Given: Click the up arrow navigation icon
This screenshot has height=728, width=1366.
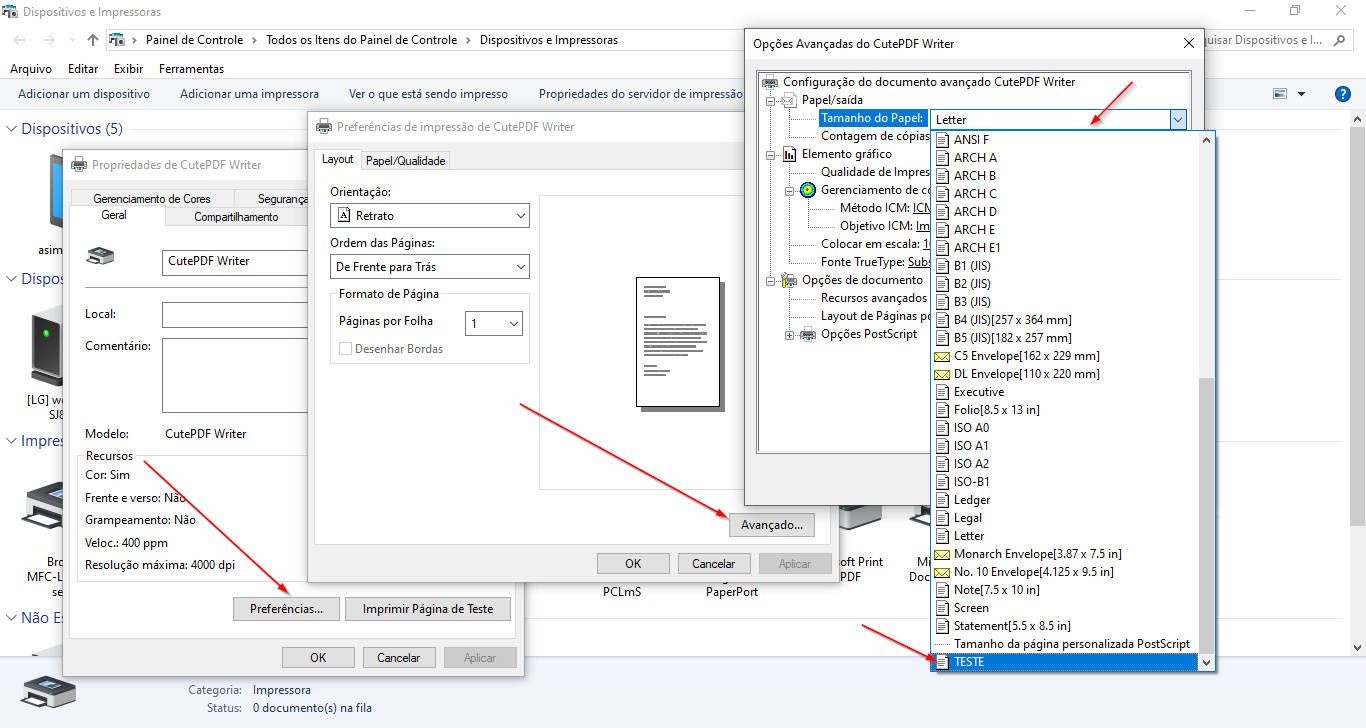Looking at the screenshot, I should (93, 40).
